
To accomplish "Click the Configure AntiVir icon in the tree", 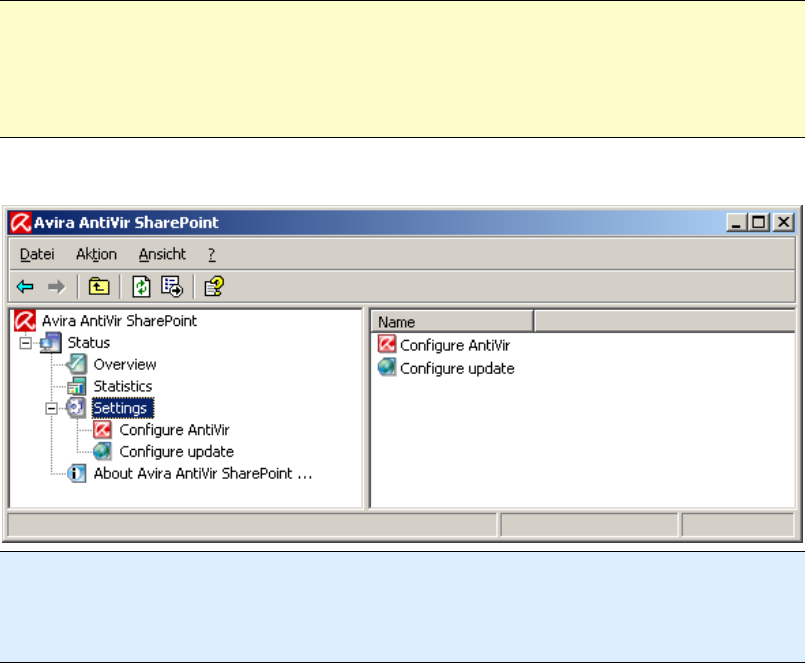I will pyautogui.click(x=102, y=430).
